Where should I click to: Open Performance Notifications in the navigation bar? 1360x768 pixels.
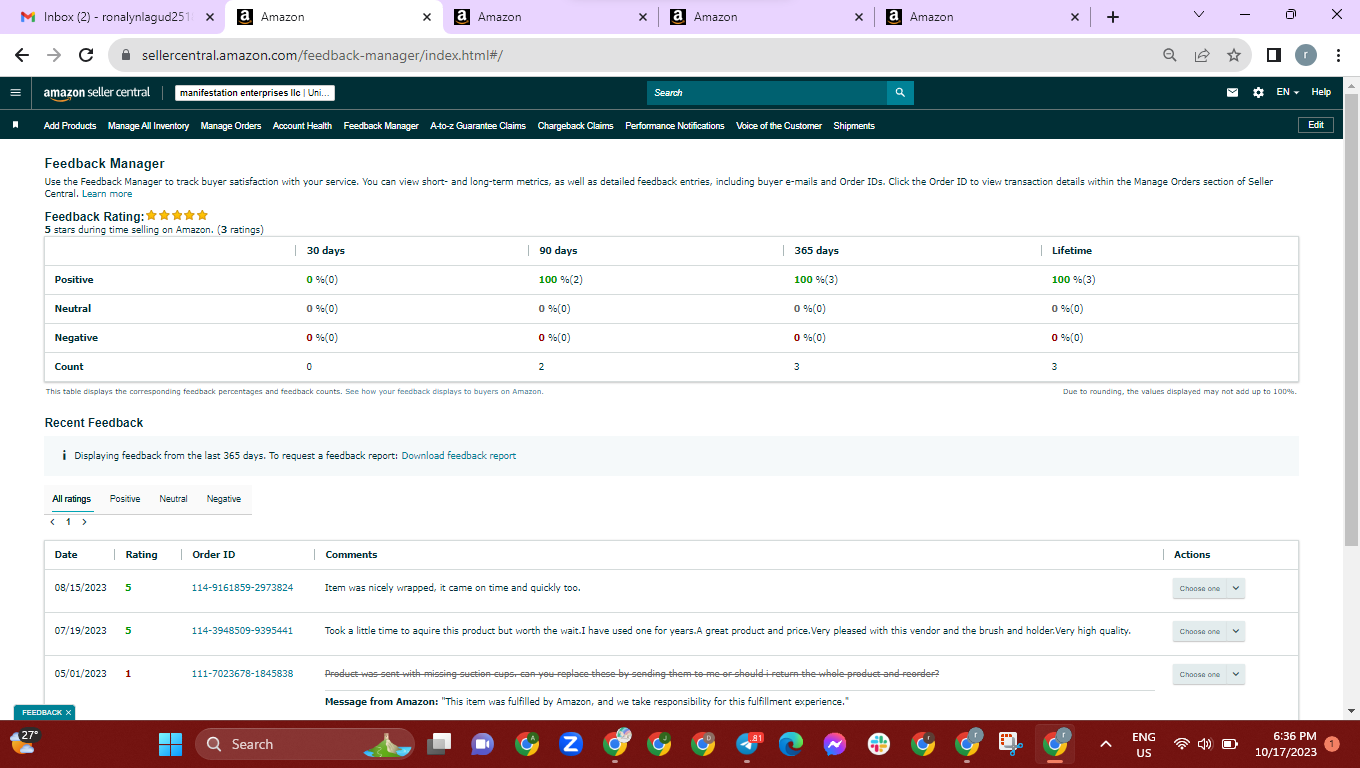pos(675,126)
